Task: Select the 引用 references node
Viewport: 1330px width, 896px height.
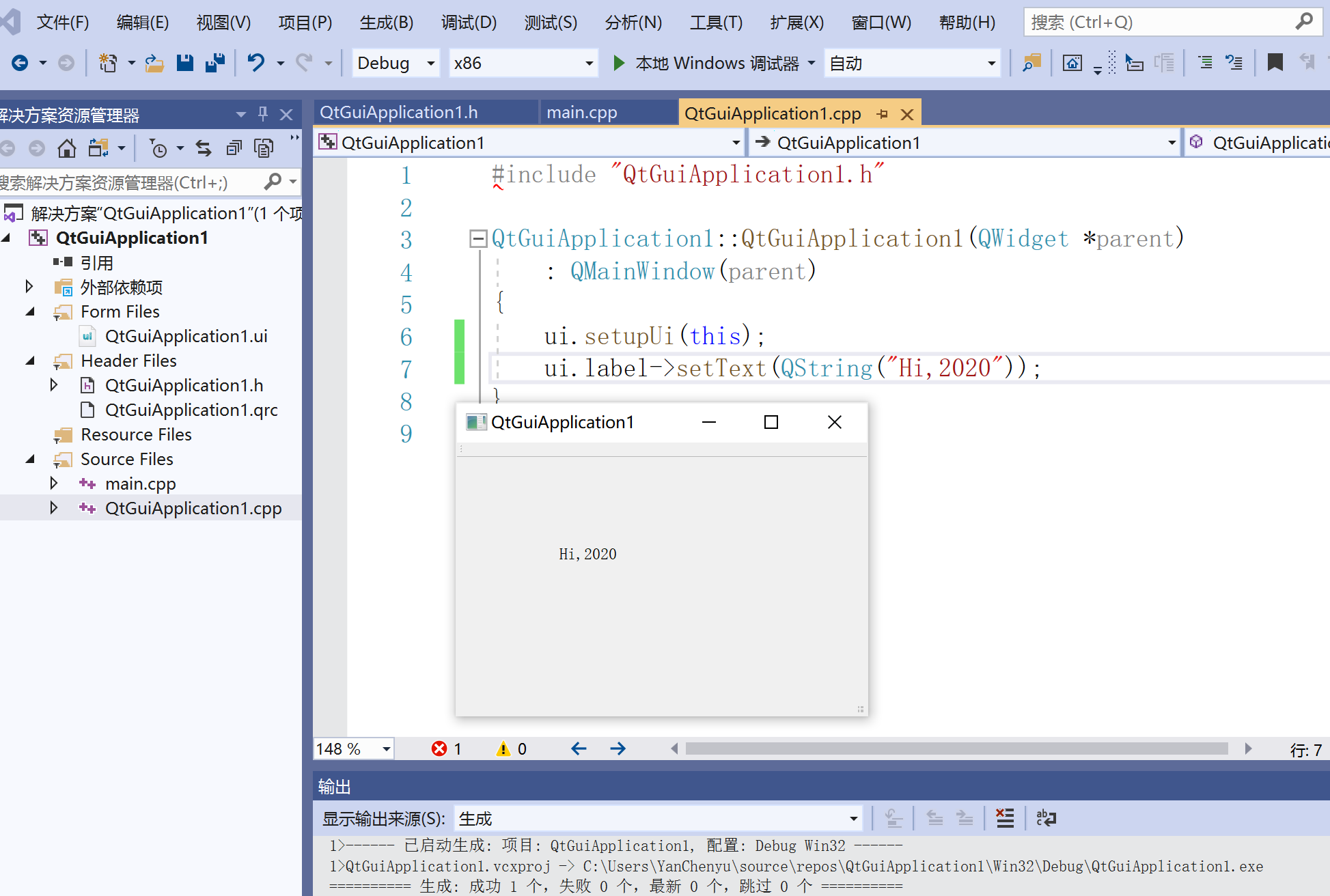Action: [96, 262]
